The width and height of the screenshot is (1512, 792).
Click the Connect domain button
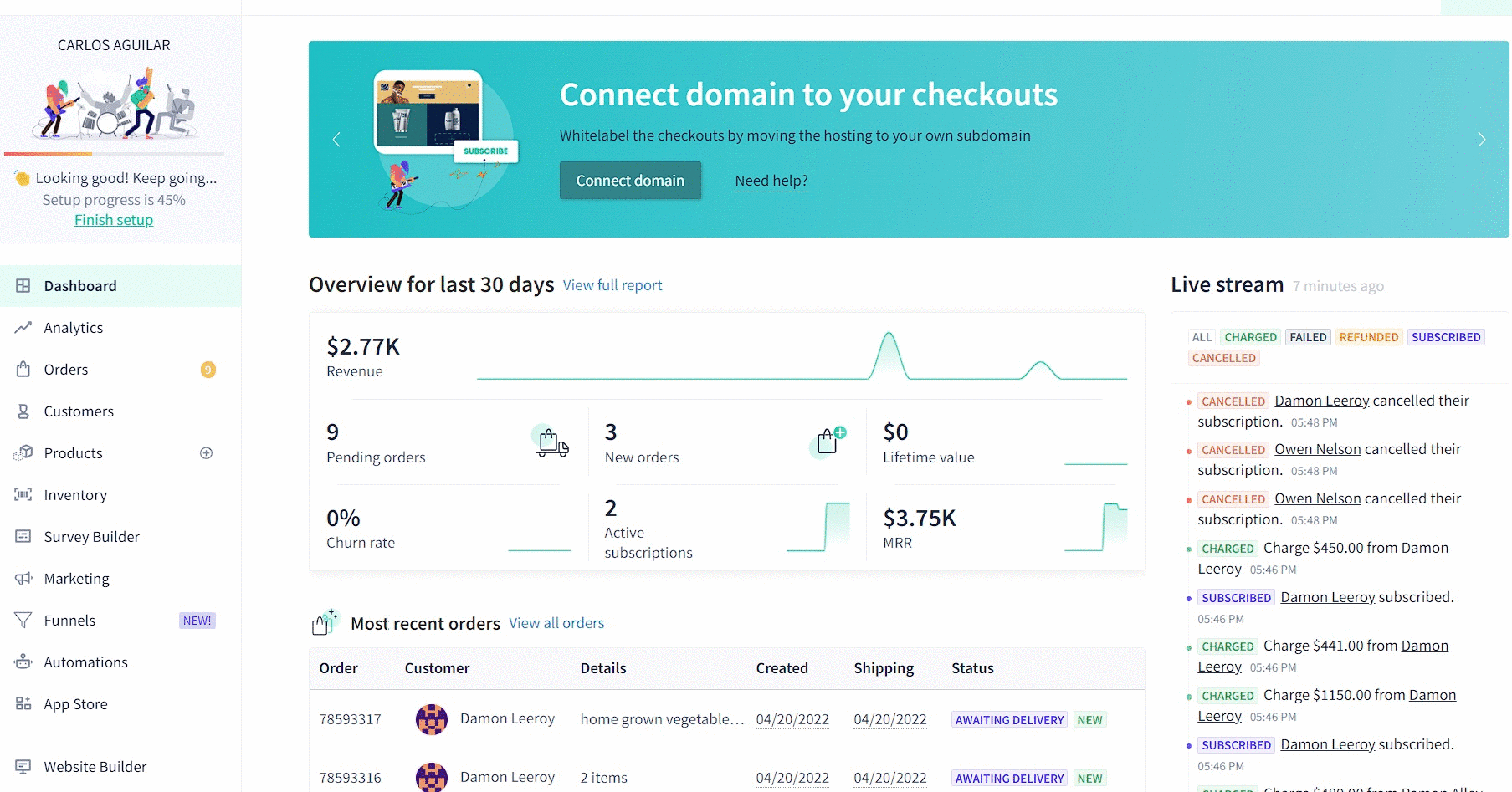click(x=630, y=181)
